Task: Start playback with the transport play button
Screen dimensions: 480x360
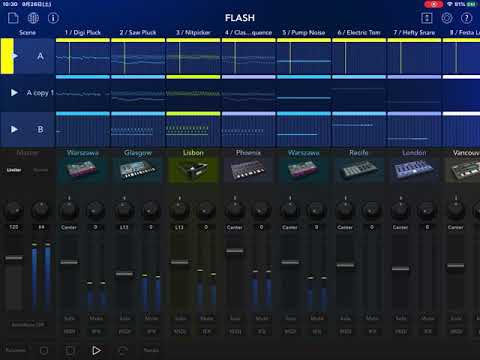Action: (96, 350)
